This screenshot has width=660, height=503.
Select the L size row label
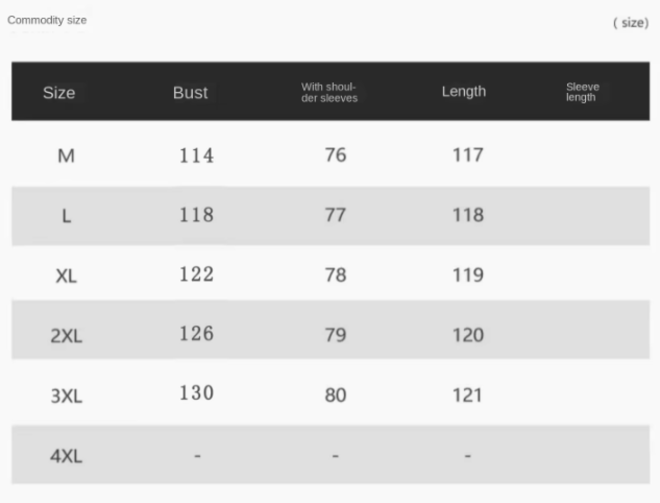pos(66,216)
